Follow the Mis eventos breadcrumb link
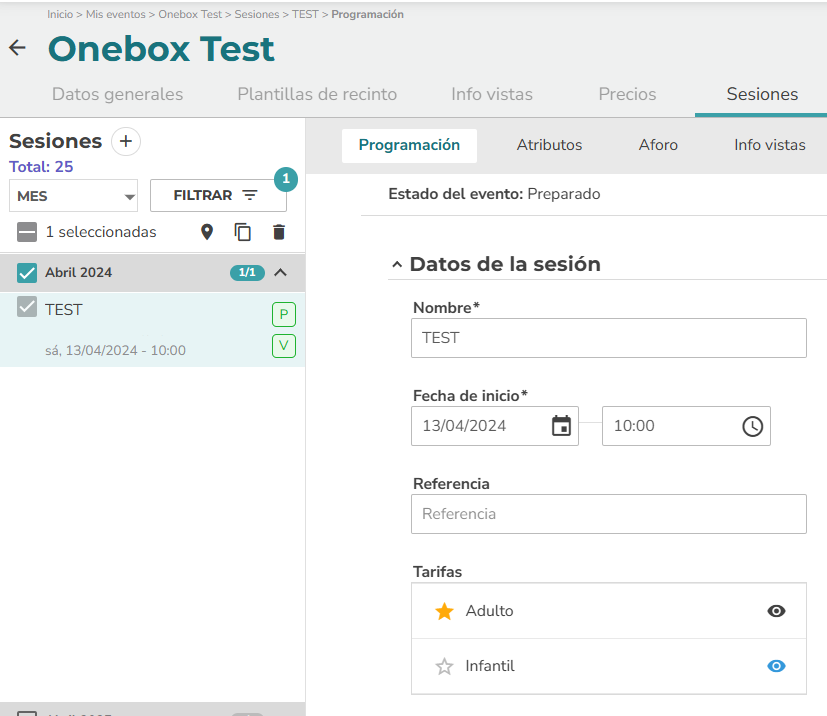Viewport: 827px width, 716px height. tap(116, 14)
